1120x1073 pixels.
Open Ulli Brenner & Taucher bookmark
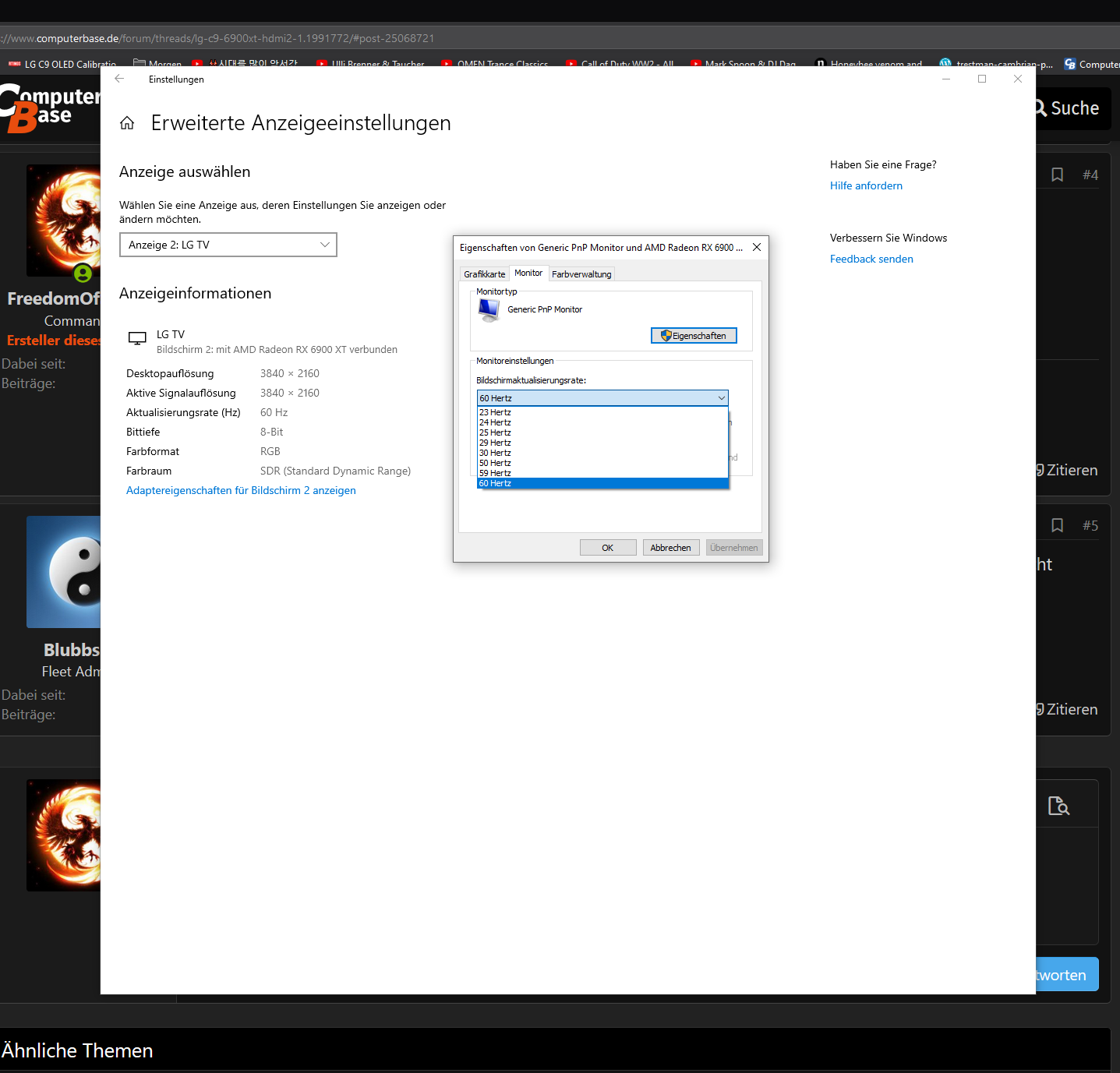pos(370,64)
